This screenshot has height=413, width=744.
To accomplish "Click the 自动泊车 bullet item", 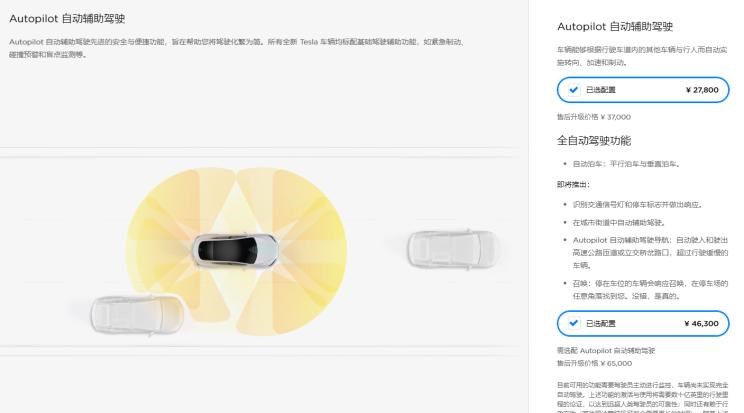I will click(x=627, y=164).
